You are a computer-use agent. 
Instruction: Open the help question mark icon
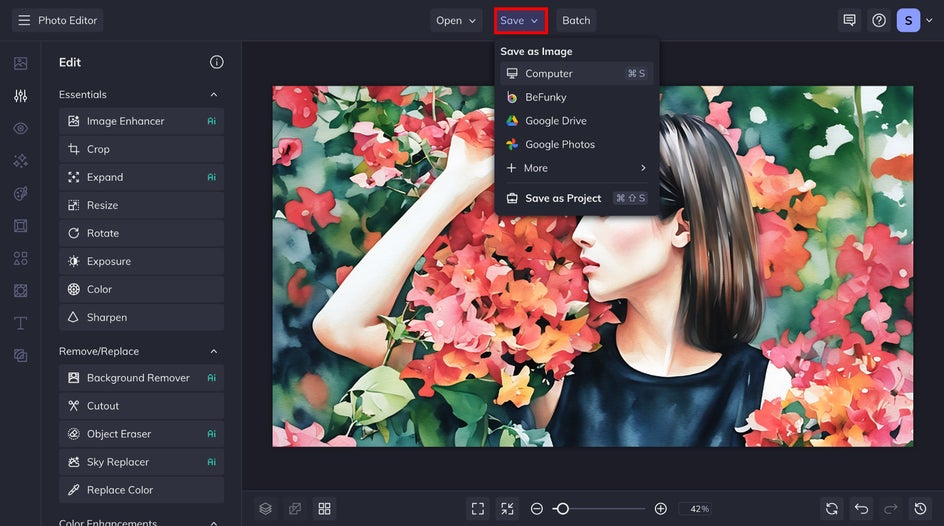point(879,20)
